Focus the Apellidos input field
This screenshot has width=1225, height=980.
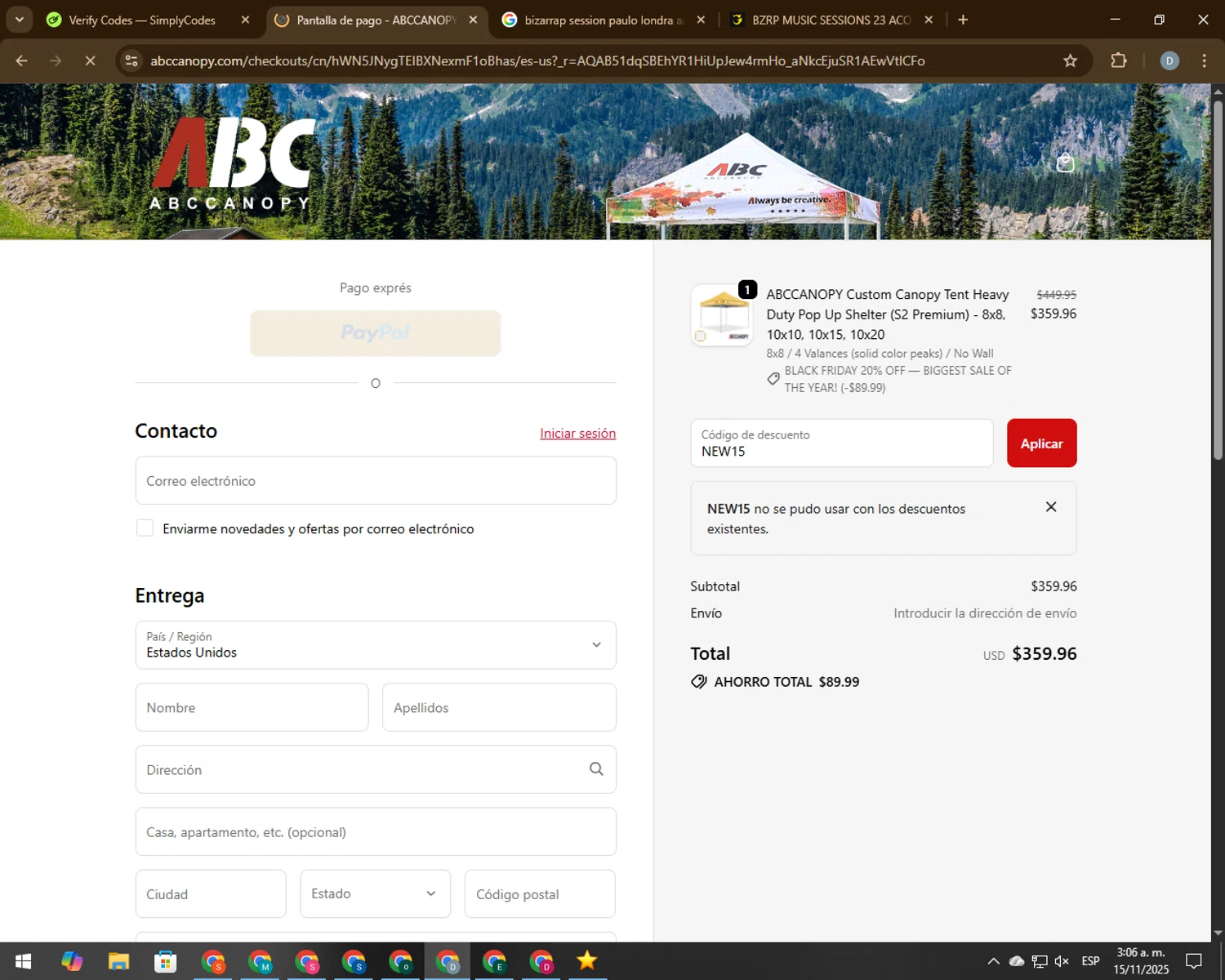coord(499,707)
